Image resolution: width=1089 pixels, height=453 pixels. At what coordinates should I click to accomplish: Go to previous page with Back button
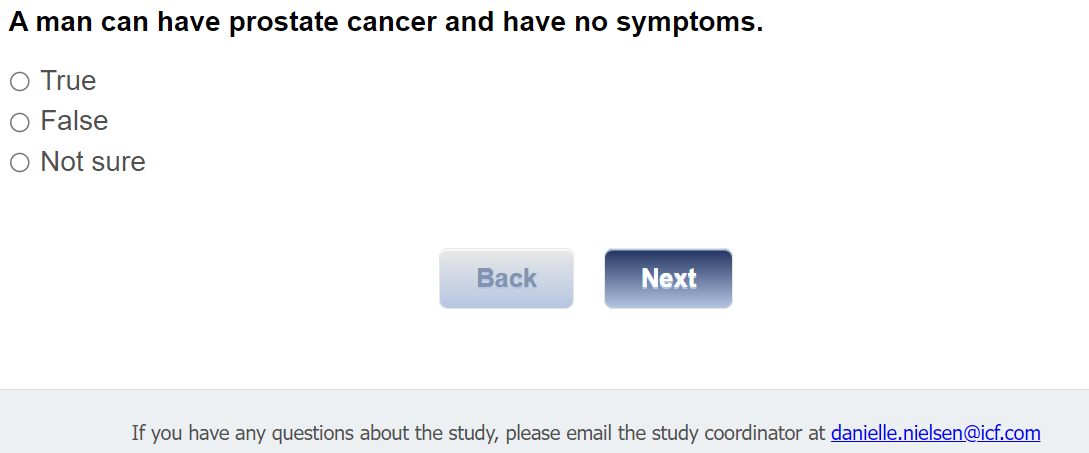pyautogui.click(x=506, y=278)
